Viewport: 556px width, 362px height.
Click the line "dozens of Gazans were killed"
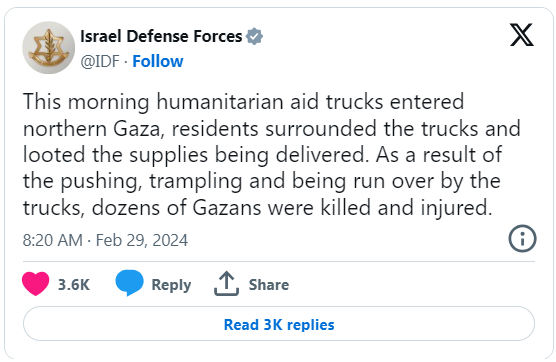232,208
